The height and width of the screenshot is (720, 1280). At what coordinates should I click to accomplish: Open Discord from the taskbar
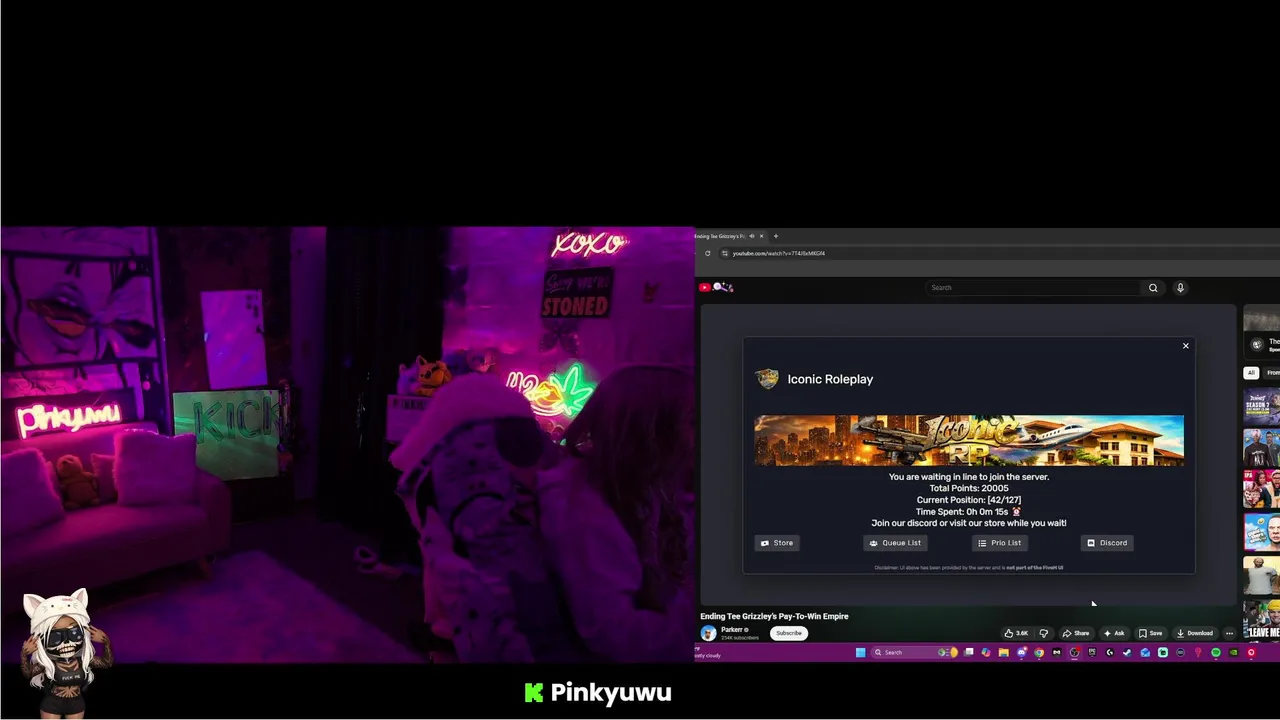click(1022, 652)
